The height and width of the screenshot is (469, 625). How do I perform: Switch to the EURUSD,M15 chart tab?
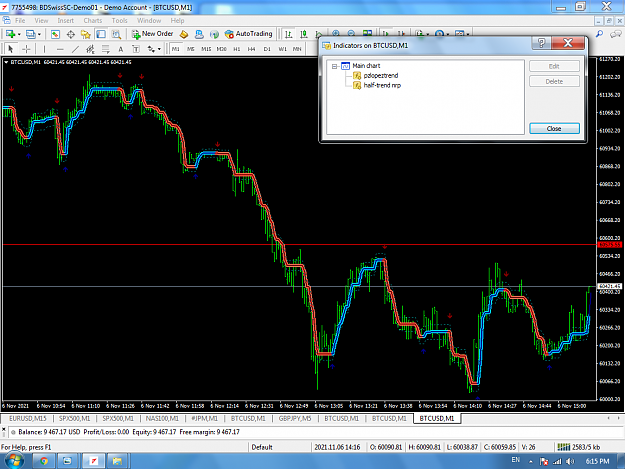point(28,418)
